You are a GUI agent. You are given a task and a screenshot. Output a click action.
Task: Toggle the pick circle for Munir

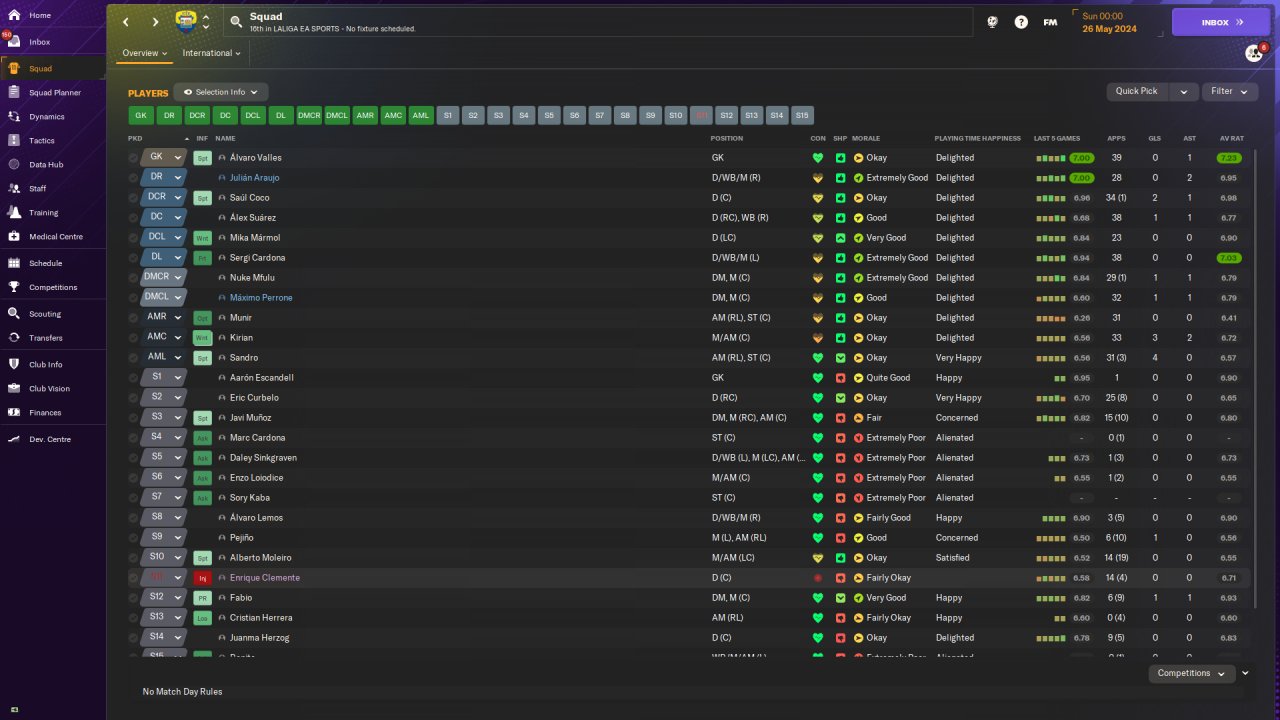coord(133,318)
